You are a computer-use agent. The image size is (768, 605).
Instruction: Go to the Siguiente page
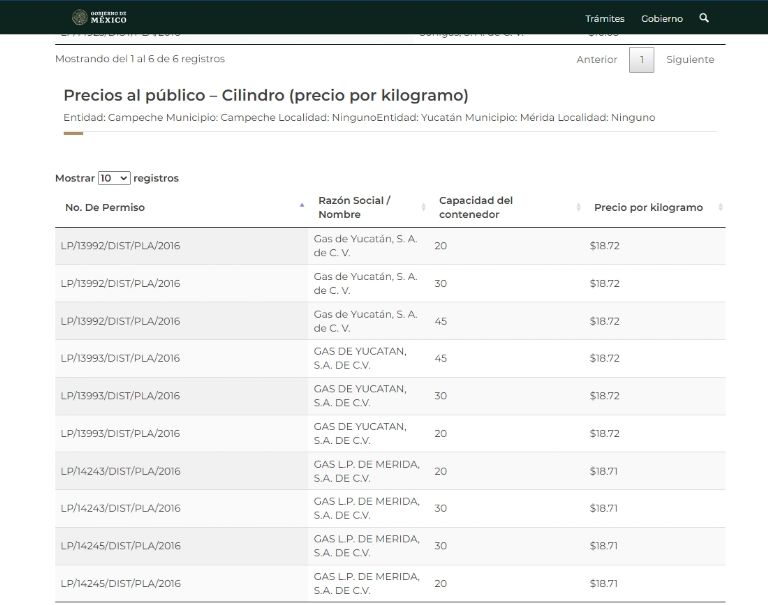pyautogui.click(x=690, y=59)
